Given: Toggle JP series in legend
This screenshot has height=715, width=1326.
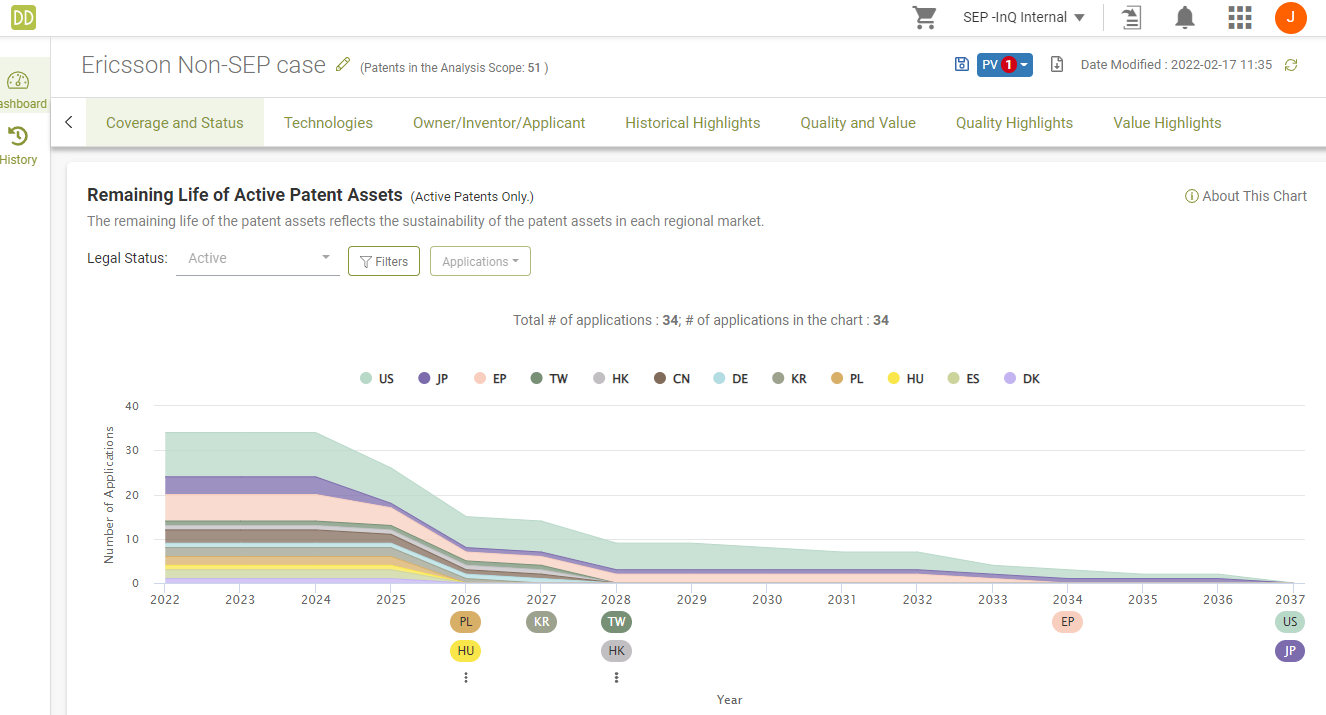Looking at the screenshot, I should [x=433, y=379].
